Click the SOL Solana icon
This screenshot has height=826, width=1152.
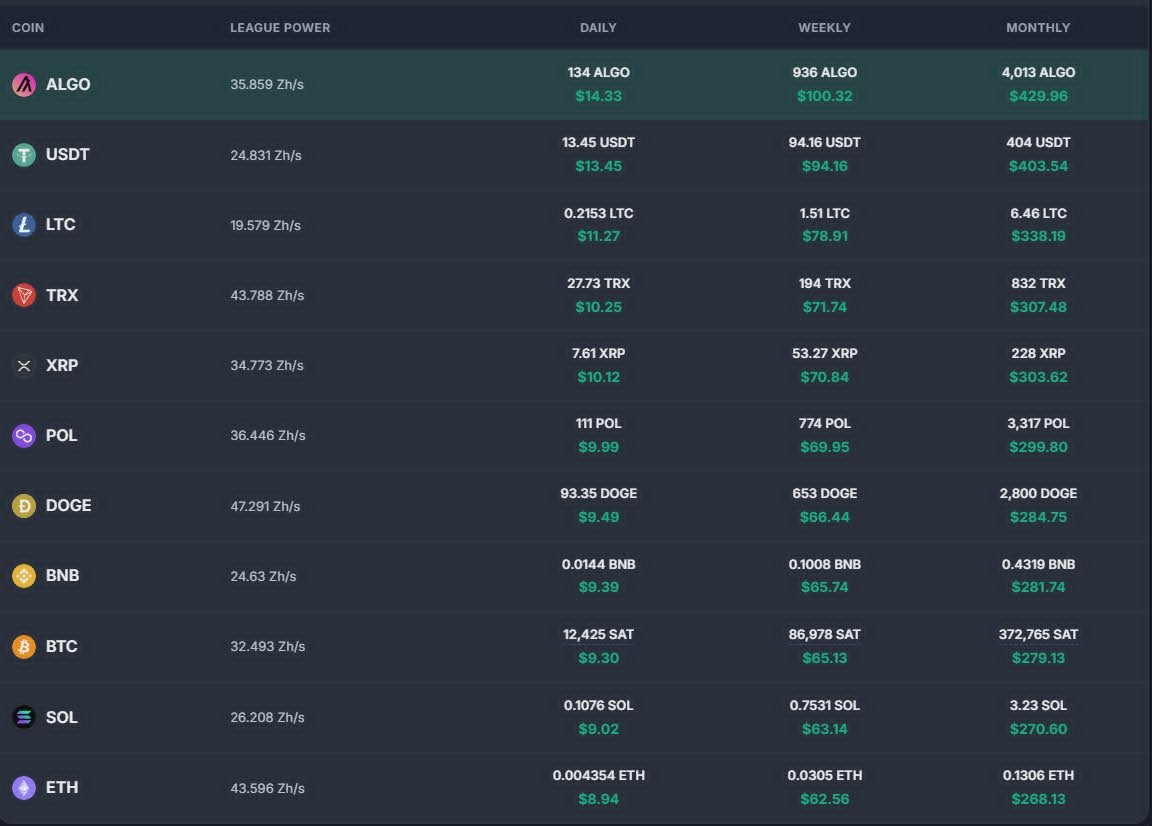24,717
